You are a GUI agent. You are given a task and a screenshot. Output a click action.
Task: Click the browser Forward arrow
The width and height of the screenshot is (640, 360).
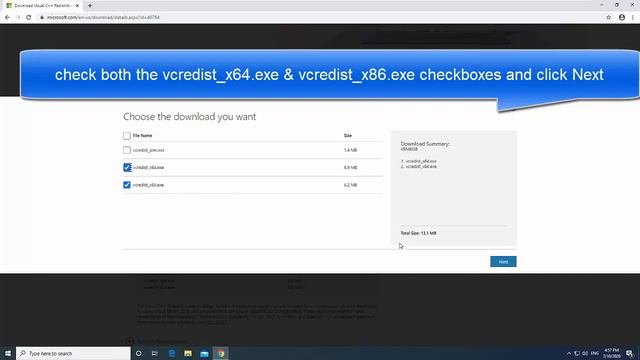click(x=18, y=18)
